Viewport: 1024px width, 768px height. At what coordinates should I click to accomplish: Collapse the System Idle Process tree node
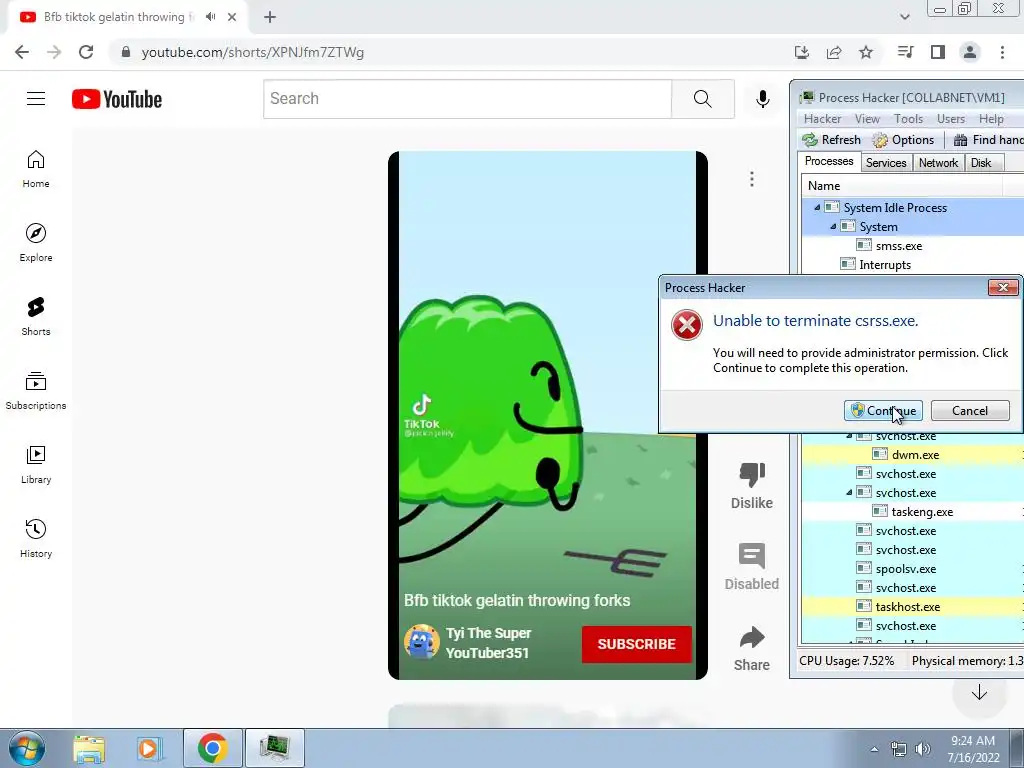[x=817, y=208]
